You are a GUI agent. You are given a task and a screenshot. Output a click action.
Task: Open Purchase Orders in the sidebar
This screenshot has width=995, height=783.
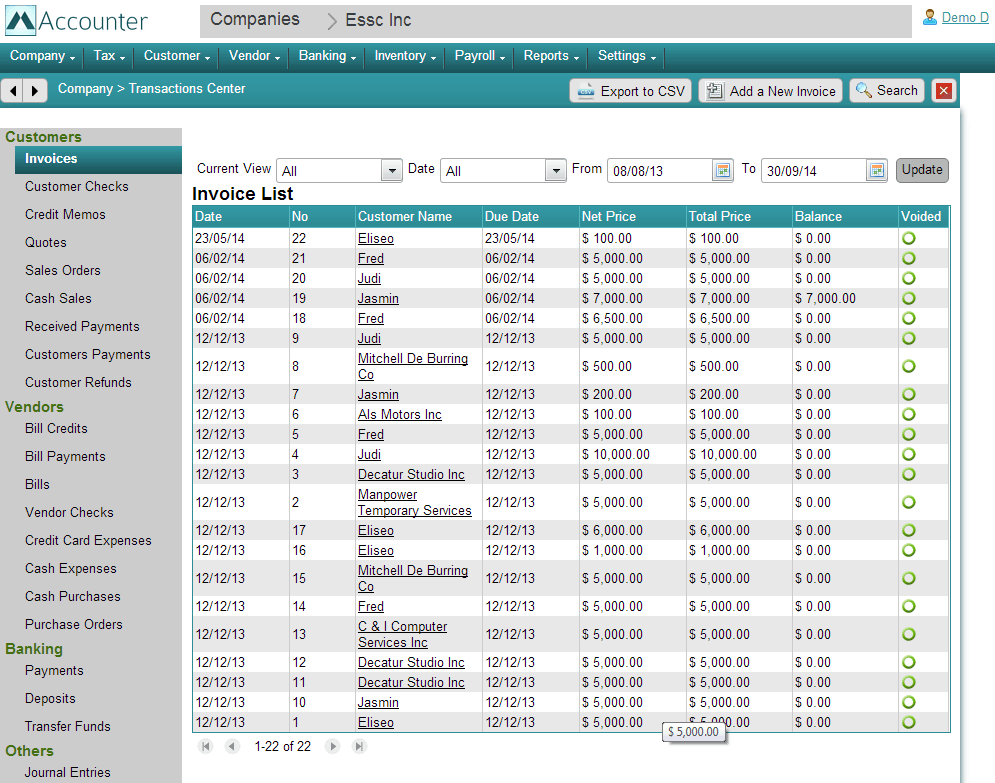click(x=74, y=624)
